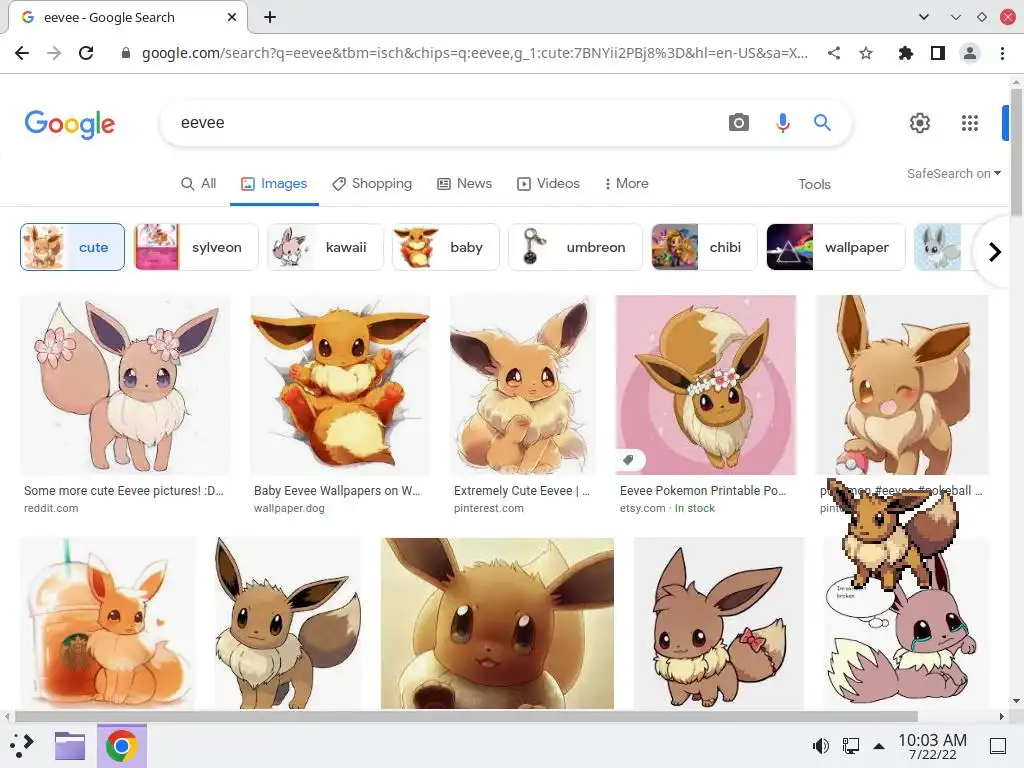Click the vertical page scrollbar
Screen dimensions: 1024x768
[1016, 153]
